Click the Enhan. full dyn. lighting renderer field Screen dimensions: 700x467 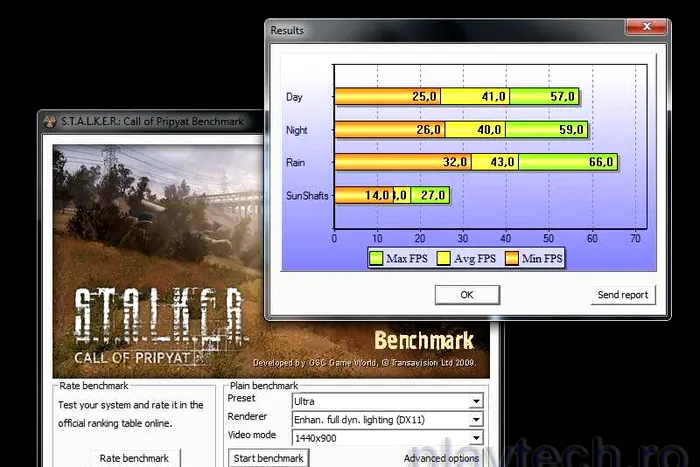tap(387, 420)
